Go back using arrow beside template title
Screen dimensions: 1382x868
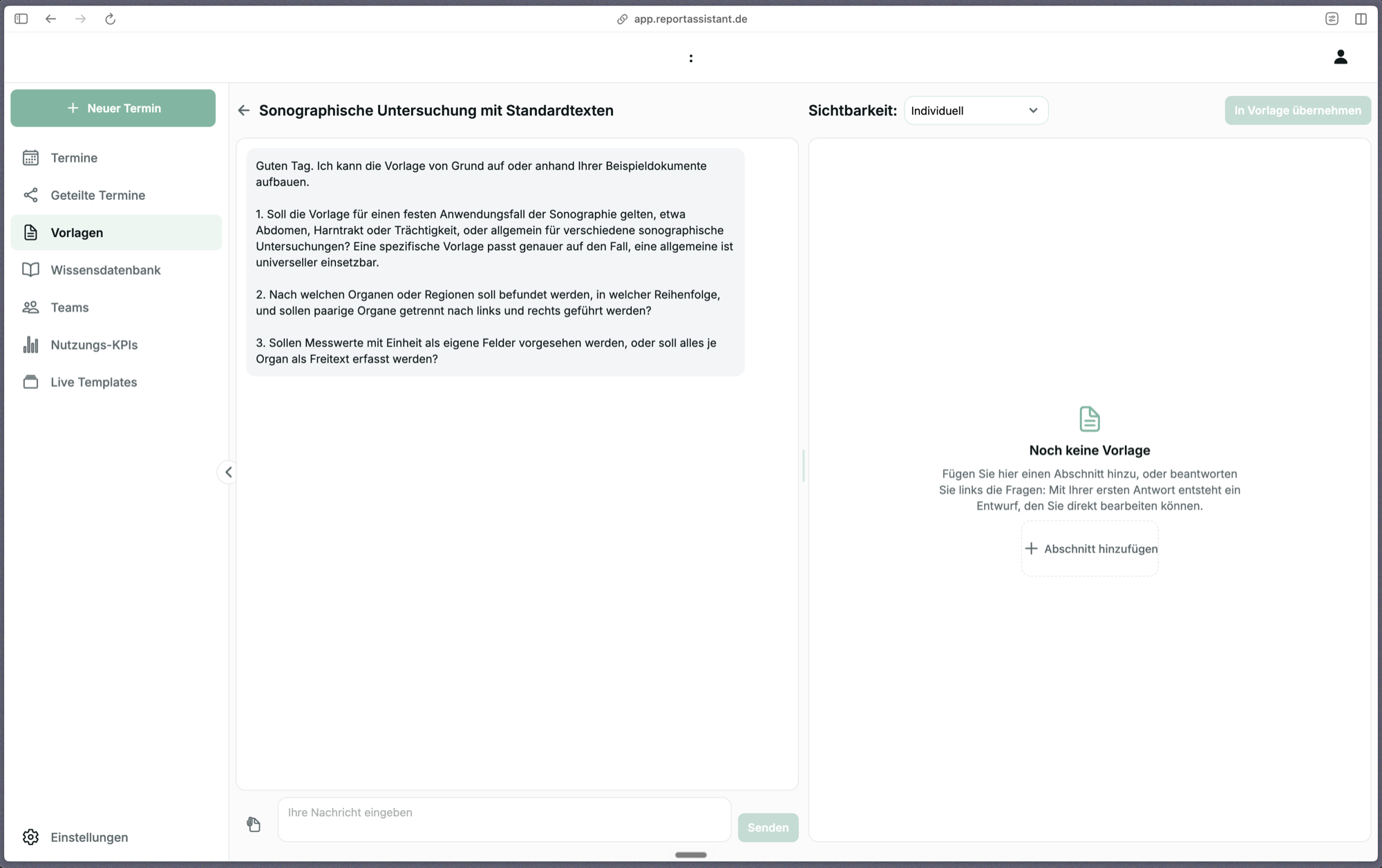[x=244, y=111]
